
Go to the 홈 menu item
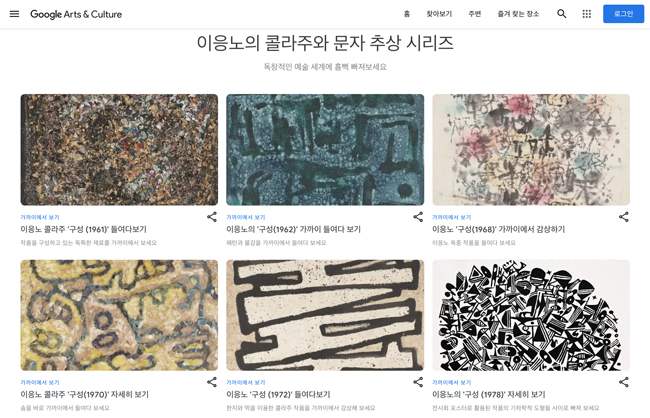point(407,14)
